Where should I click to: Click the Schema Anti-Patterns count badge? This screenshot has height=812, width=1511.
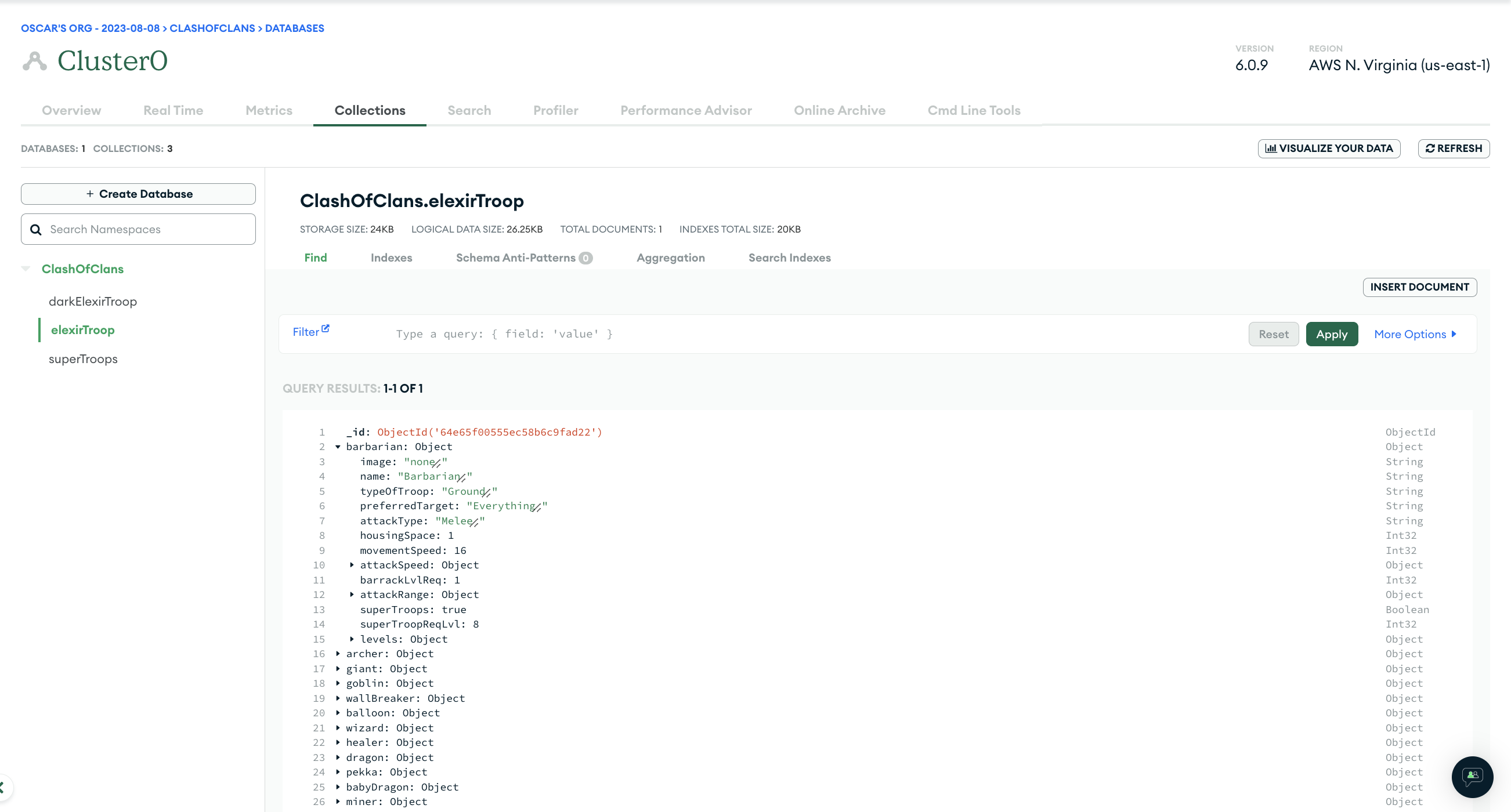(x=585, y=258)
